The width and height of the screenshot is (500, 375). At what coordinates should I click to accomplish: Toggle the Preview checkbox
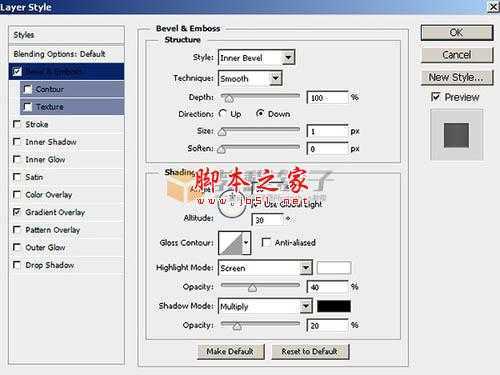tap(435, 97)
